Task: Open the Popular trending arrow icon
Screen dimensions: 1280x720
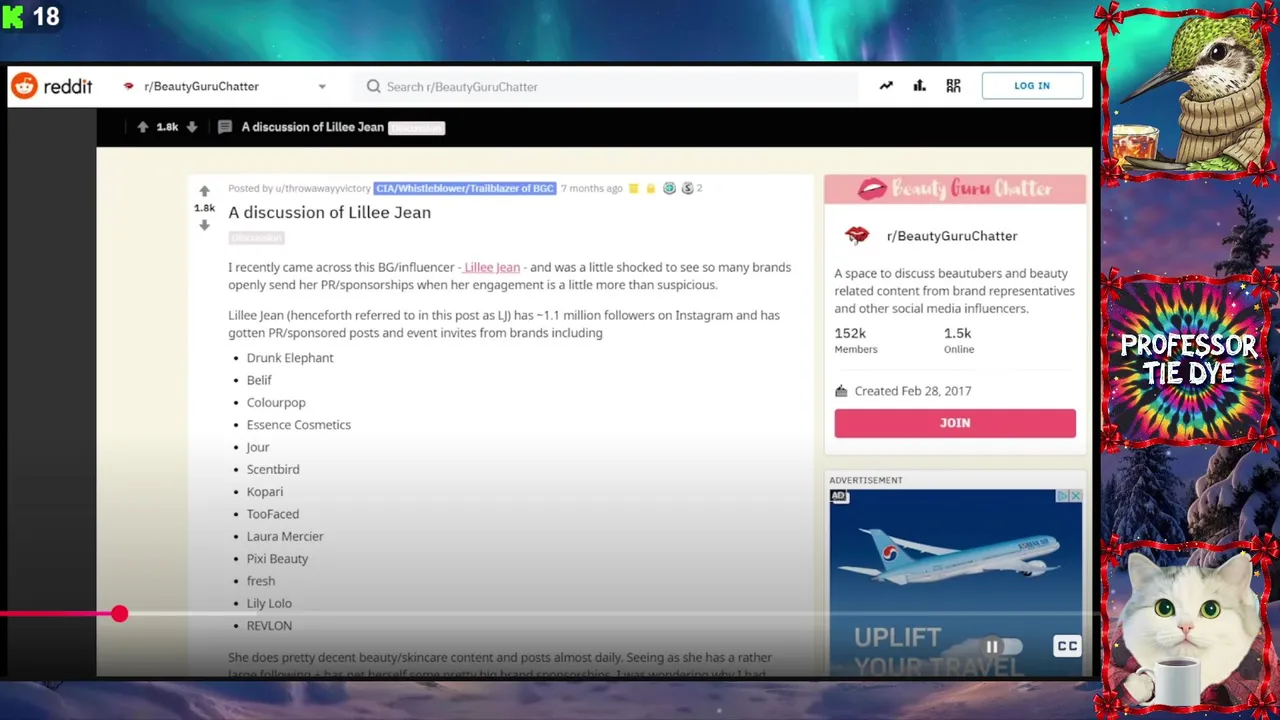Action: pos(886,86)
